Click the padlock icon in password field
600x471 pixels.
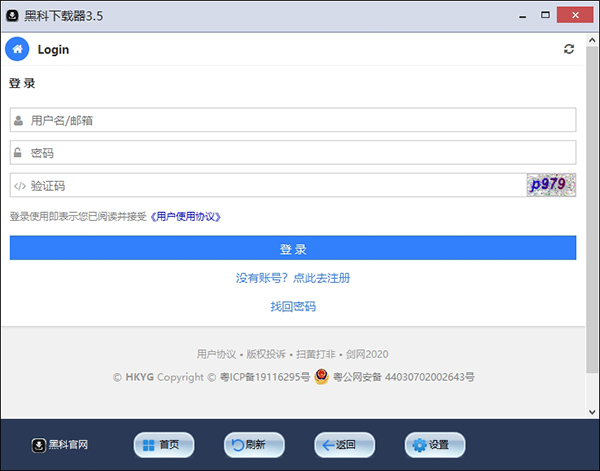[x=18, y=153]
